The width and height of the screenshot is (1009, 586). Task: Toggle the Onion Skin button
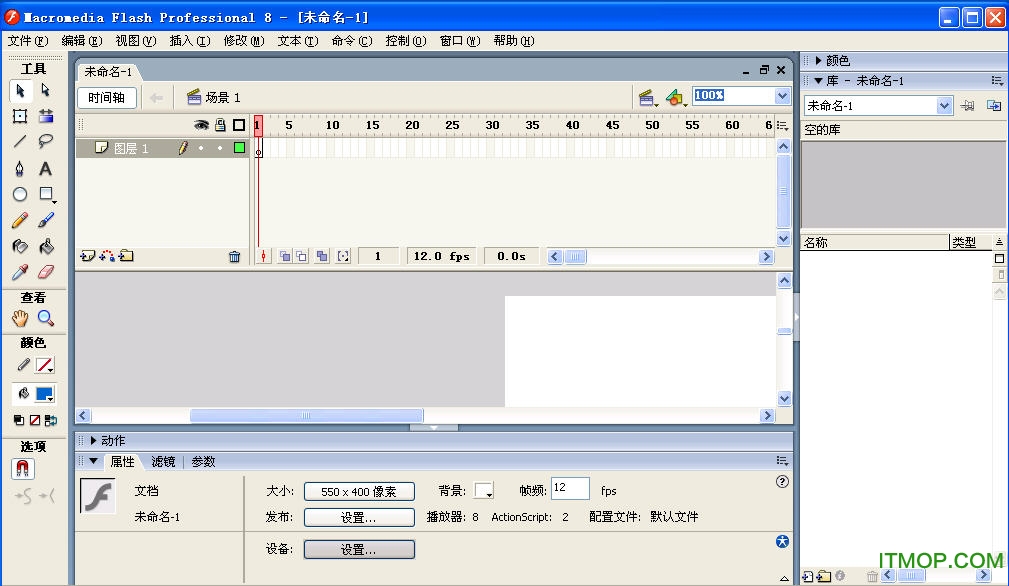pos(284,257)
